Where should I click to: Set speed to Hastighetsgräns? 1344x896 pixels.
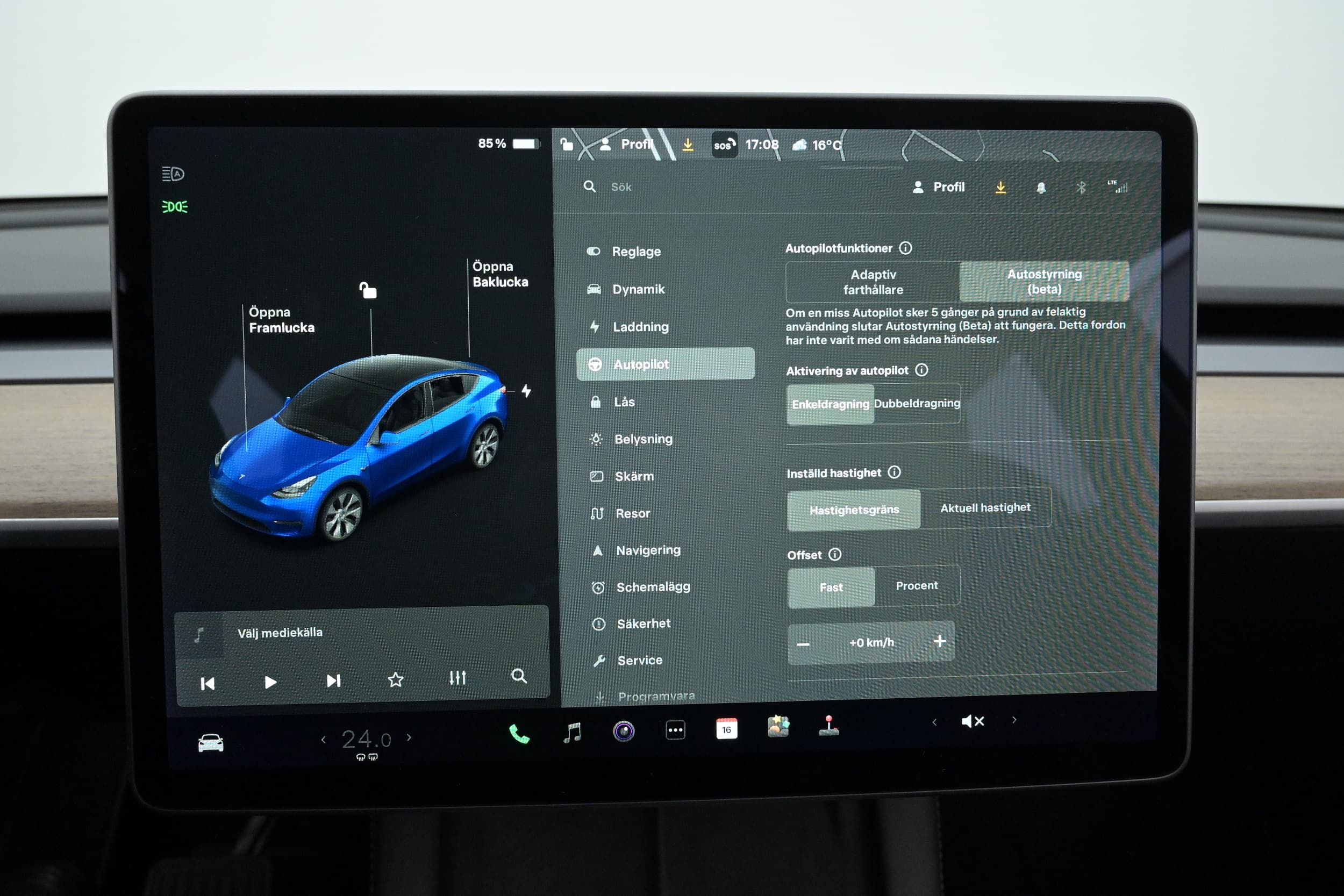(854, 510)
